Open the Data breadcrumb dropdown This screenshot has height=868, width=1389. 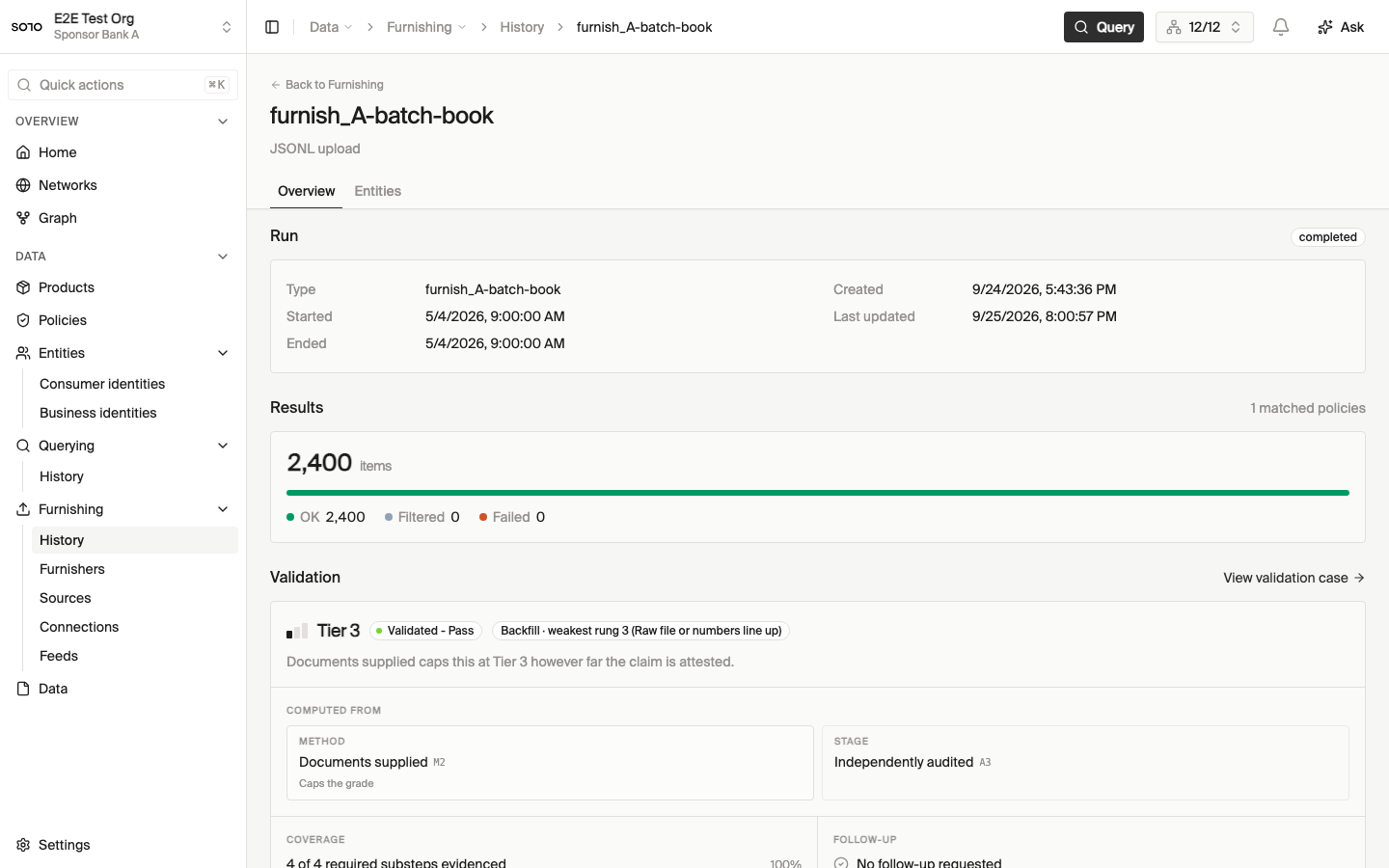point(331,27)
